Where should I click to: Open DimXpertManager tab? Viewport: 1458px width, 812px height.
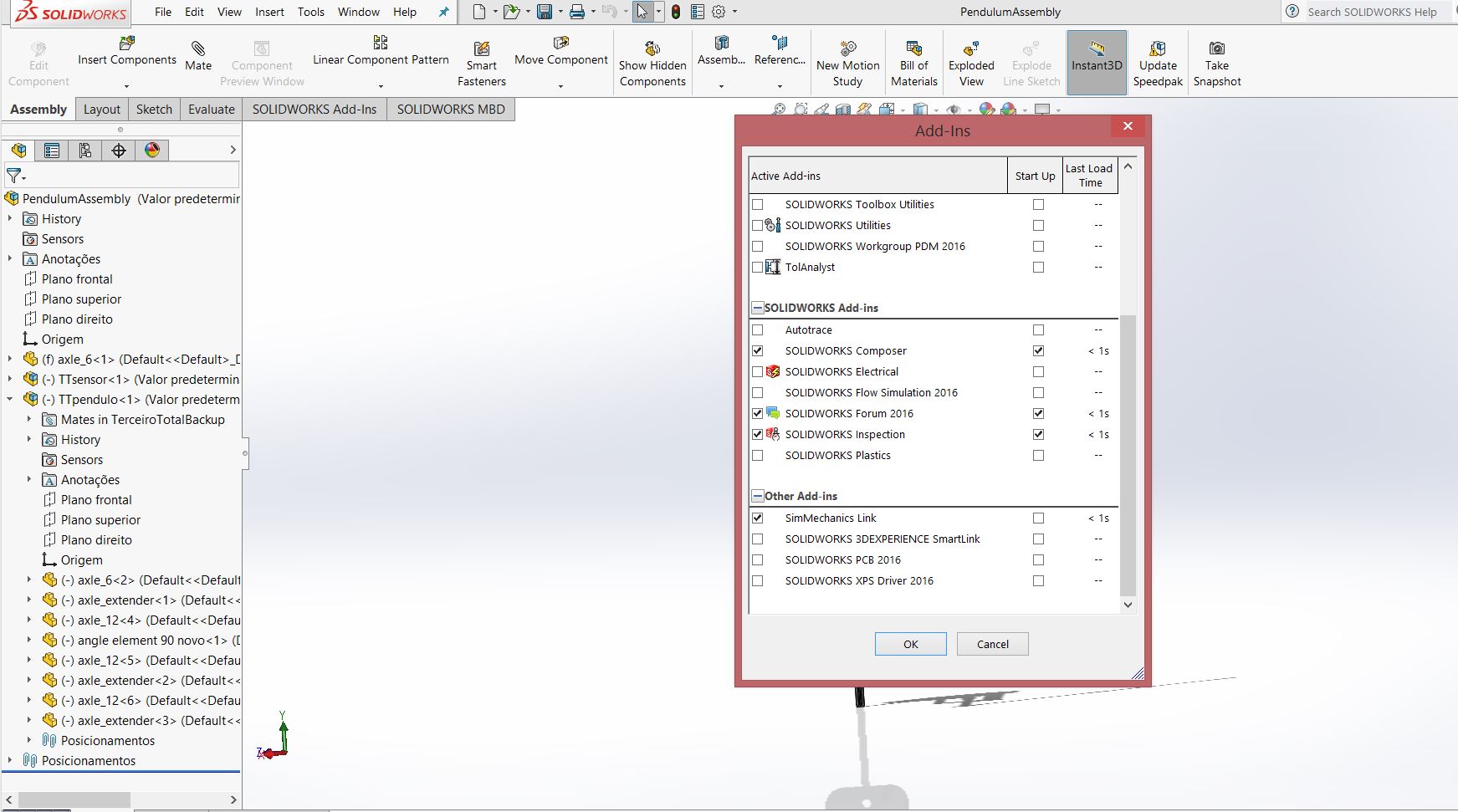click(119, 151)
